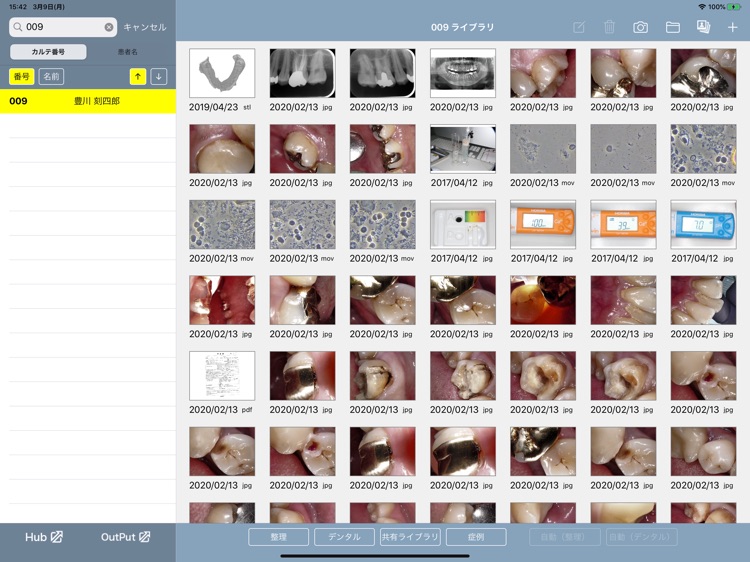Open the rightmost microscope mov in second row
750x562 pixels.
[703, 149]
